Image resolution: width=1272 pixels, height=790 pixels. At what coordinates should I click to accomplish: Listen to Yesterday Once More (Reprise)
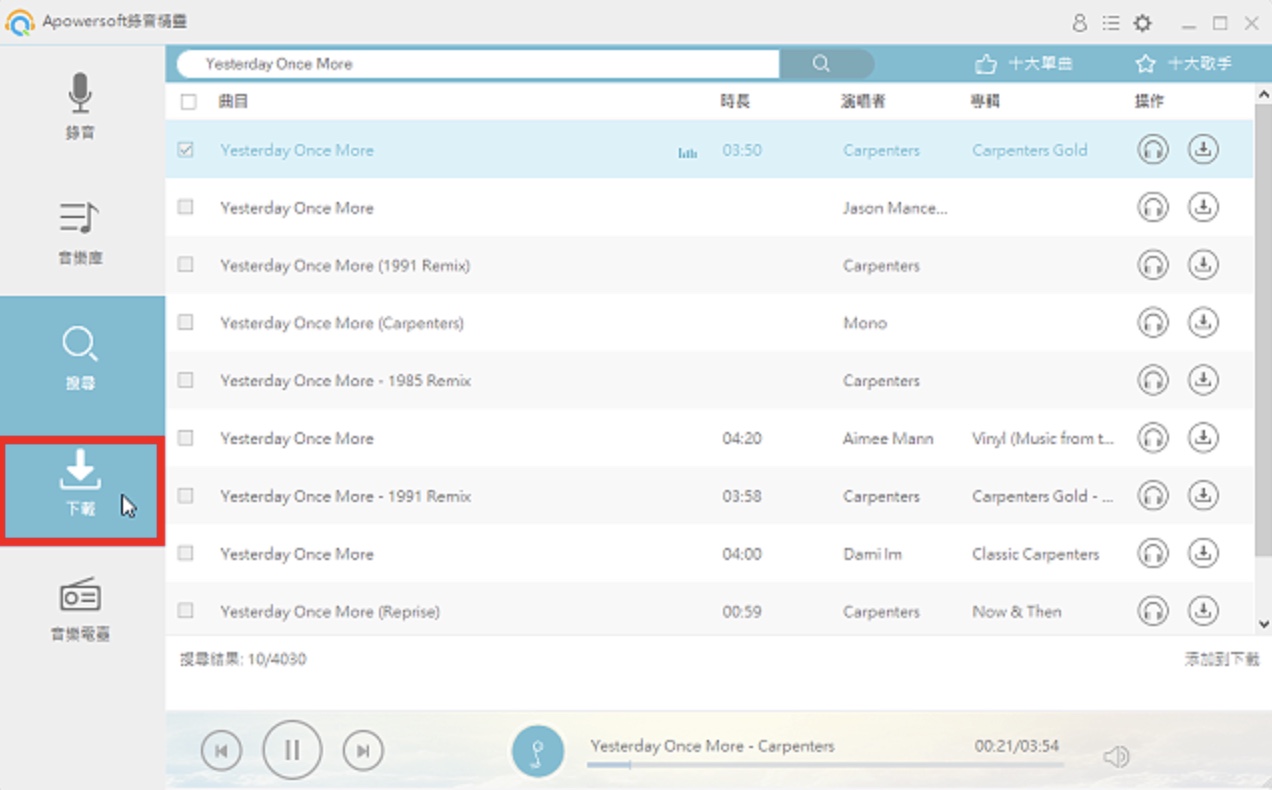point(1153,611)
